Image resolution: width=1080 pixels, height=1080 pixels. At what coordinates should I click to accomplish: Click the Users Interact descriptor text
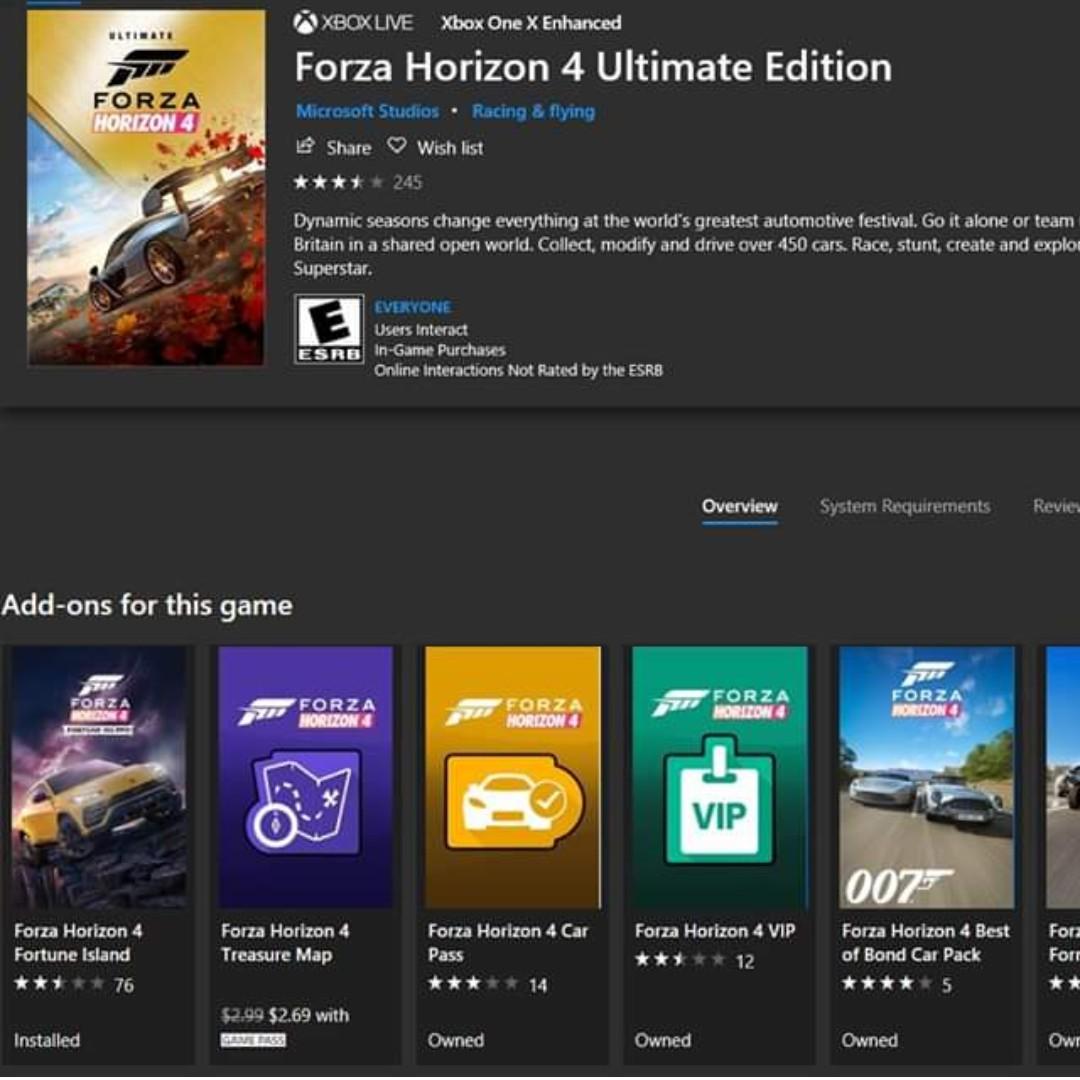click(x=421, y=330)
